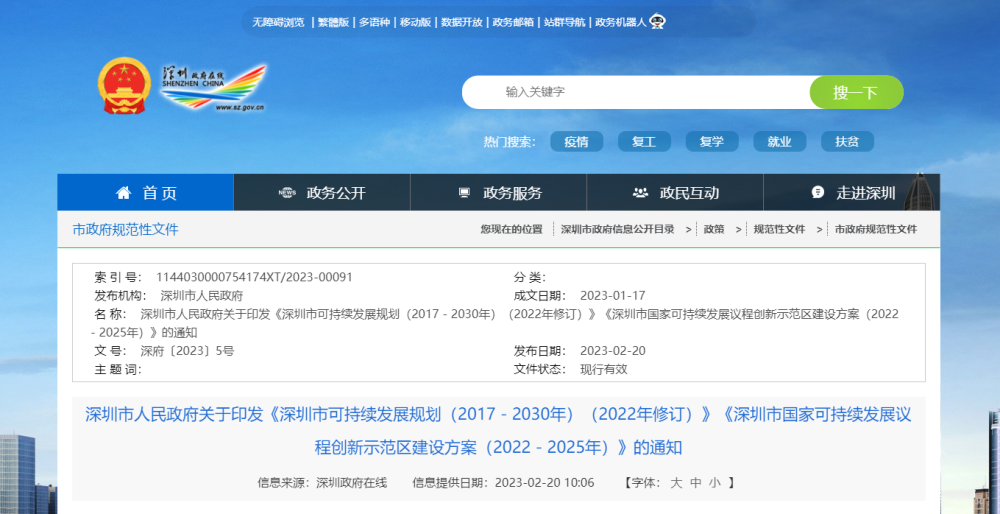Viewport: 1000px width, 514px height.
Task: Go to 规范性文件 in breadcrumb
Action: pos(779,229)
